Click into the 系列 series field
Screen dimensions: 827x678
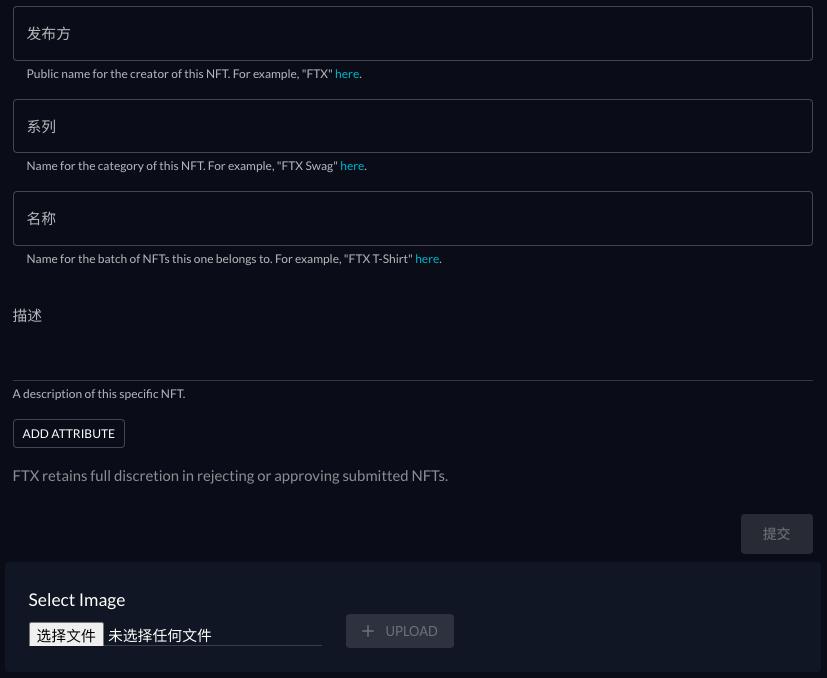coord(412,126)
